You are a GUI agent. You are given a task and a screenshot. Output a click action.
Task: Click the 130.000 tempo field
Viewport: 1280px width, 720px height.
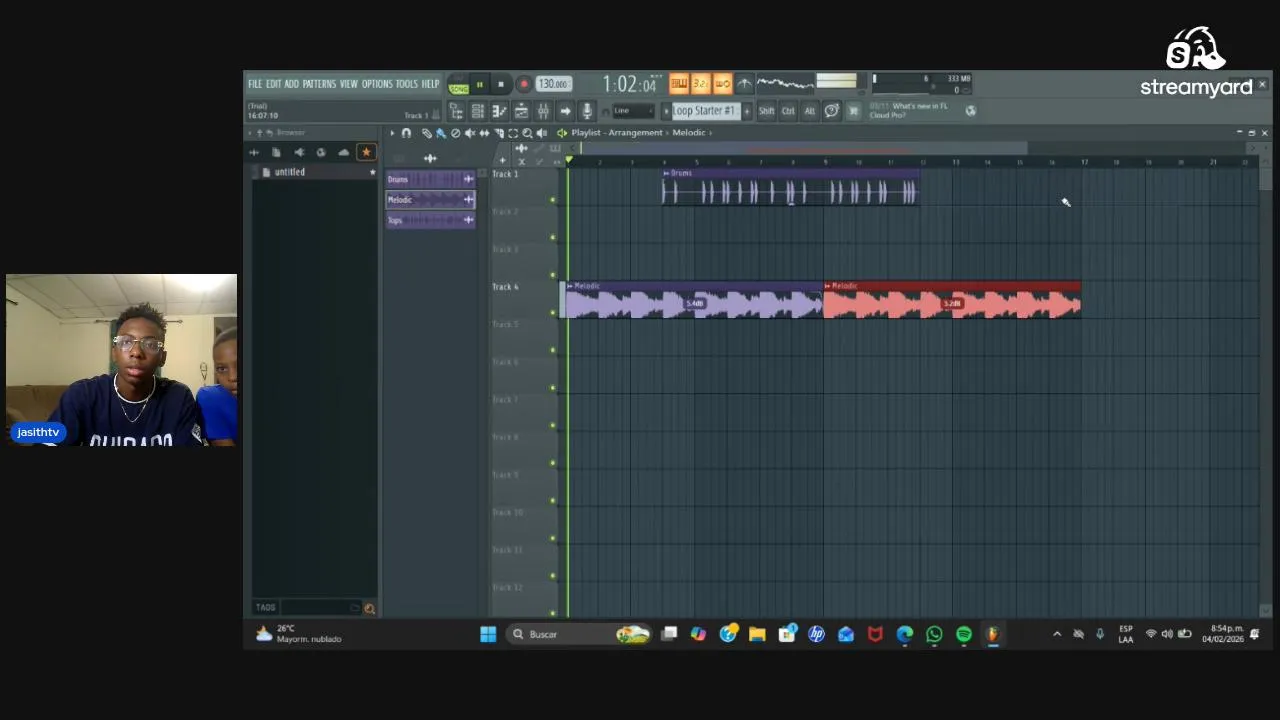point(552,84)
